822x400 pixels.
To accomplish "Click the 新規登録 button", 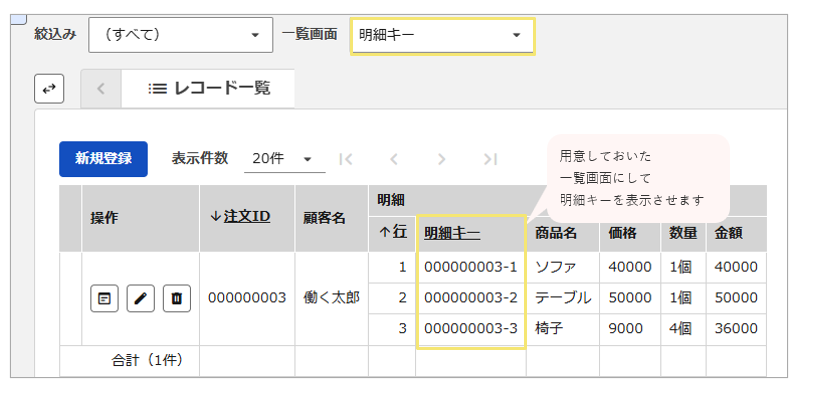I will [103, 159].
